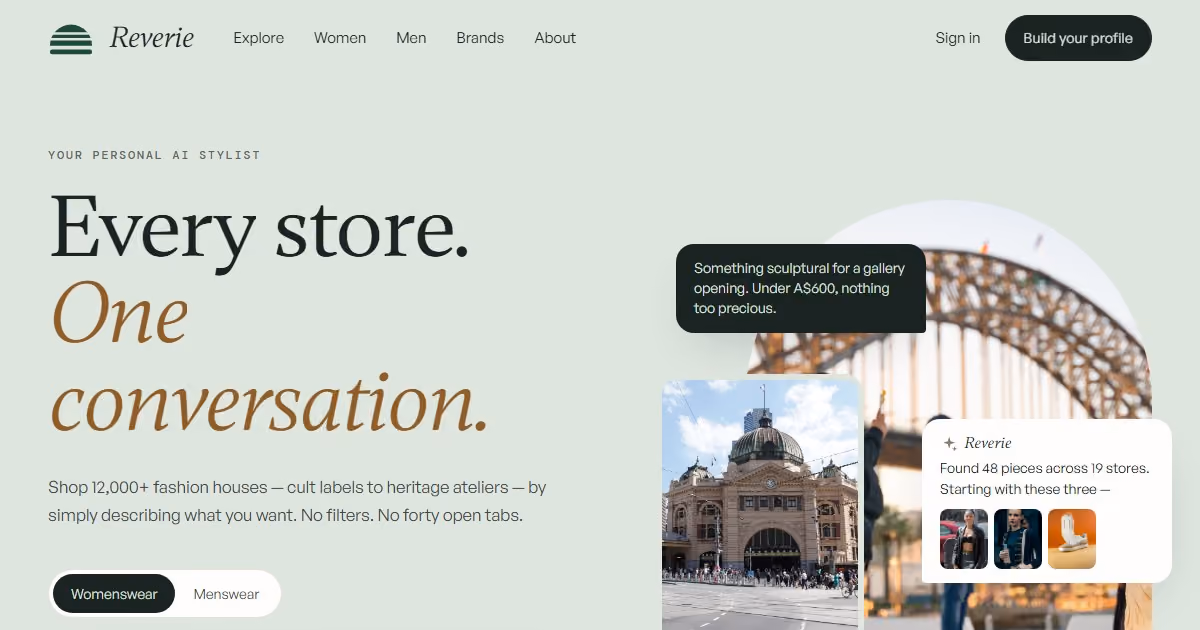Open the orange sneaker product thumbnail
This screenshot has height=630, width=1200.
(1072, 539)
